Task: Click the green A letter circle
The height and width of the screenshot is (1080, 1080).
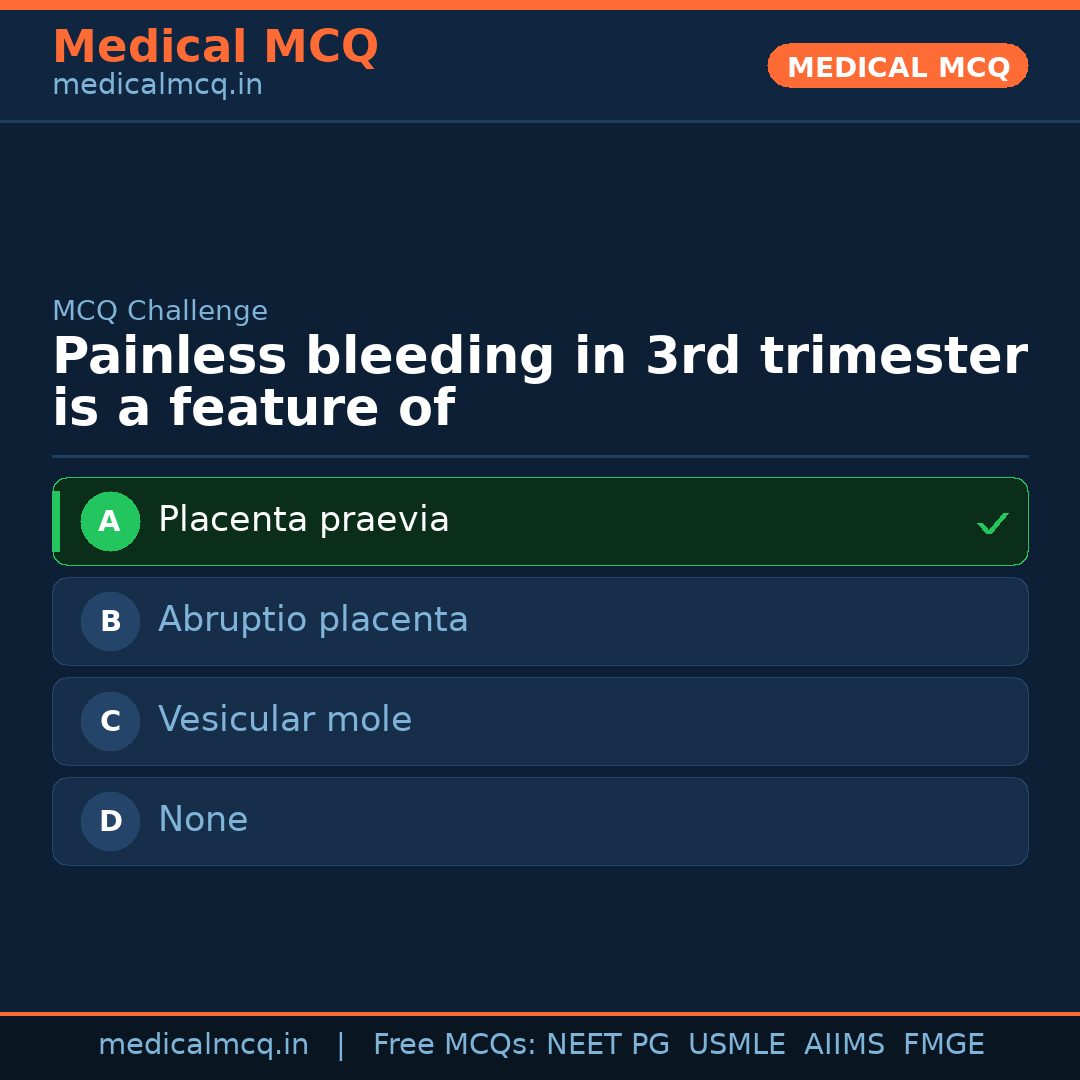Action: [x=110, y=521]
